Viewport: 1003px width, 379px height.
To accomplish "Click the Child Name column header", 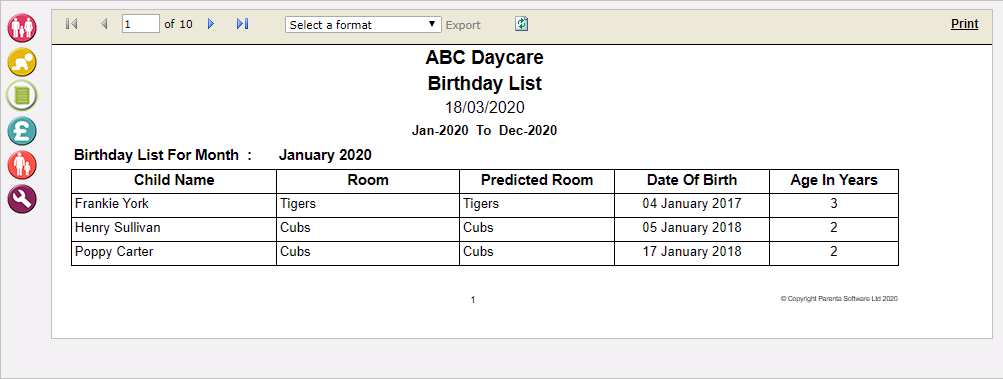I will tap(174, 181).
